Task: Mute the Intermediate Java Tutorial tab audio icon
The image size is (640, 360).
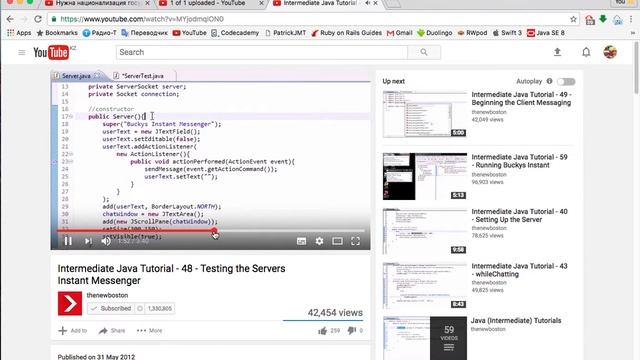Action: tap(368, 3)
